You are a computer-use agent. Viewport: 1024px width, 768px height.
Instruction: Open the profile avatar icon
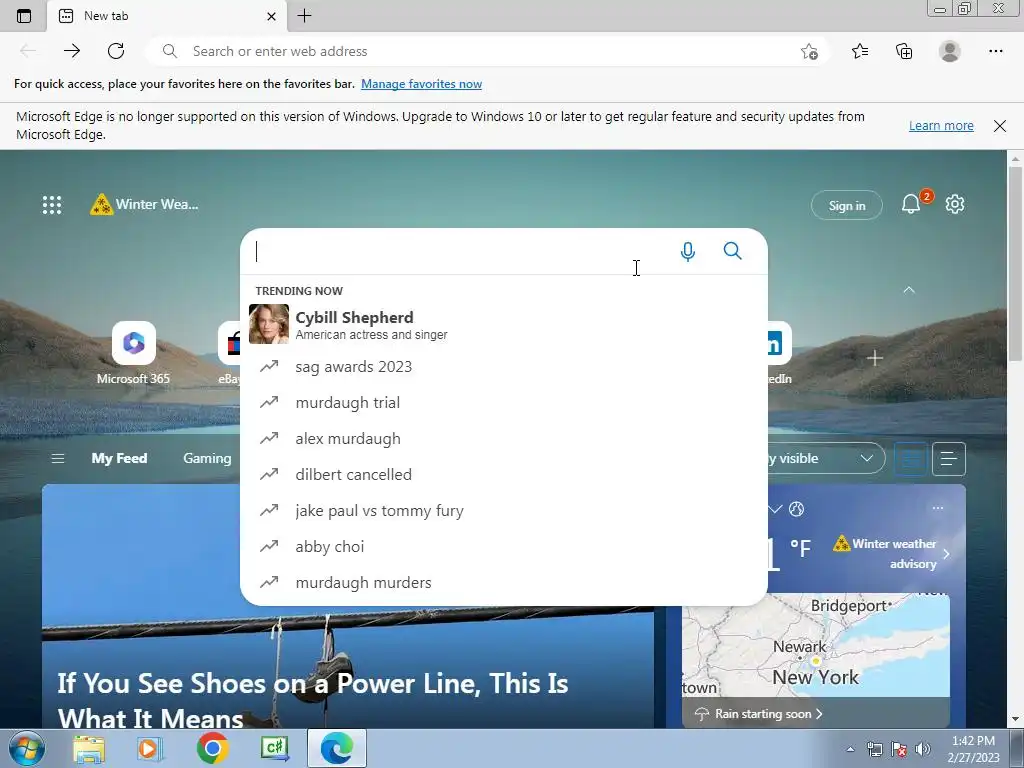950,51
